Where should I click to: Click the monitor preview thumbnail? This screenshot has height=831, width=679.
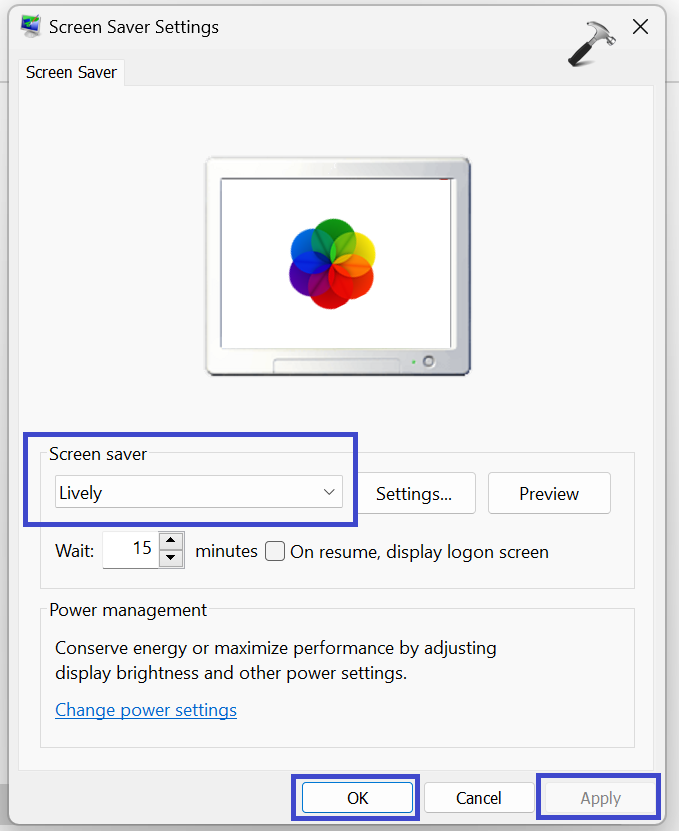(338, 265)
